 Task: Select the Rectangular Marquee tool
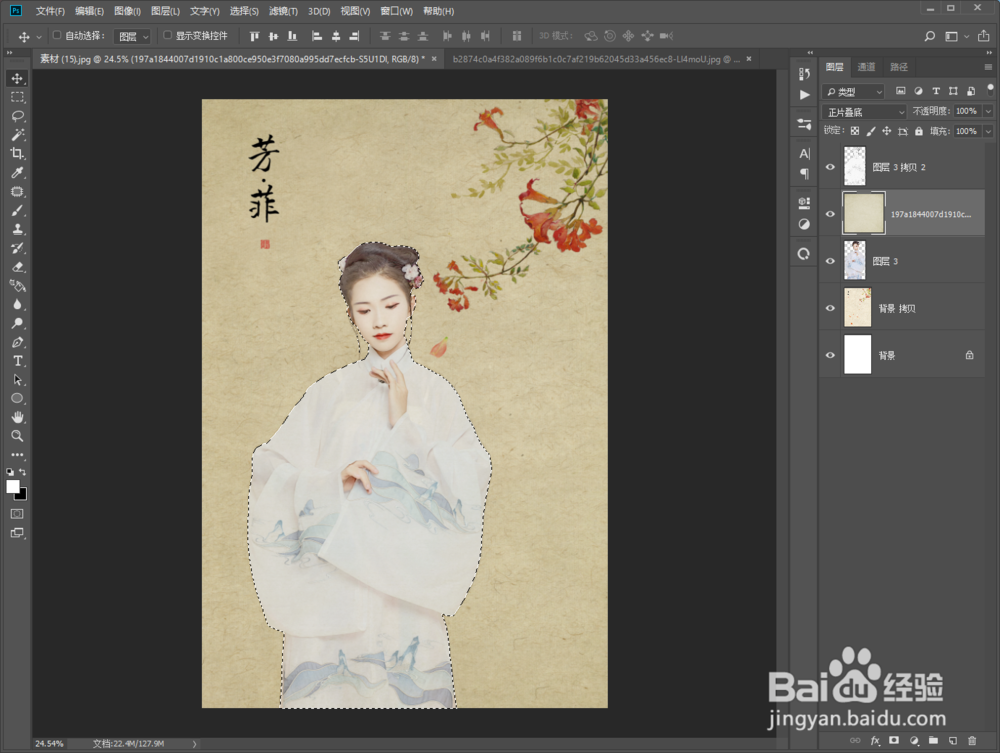click(17, 97)
